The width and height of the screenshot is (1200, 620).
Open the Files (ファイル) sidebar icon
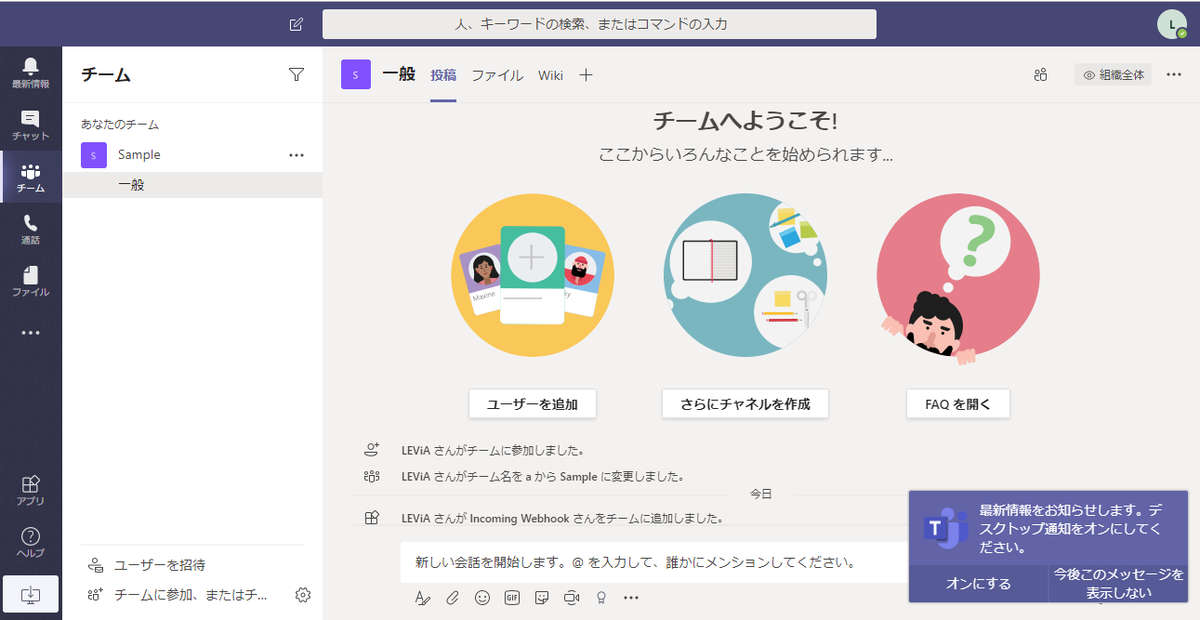coord(31,282)
